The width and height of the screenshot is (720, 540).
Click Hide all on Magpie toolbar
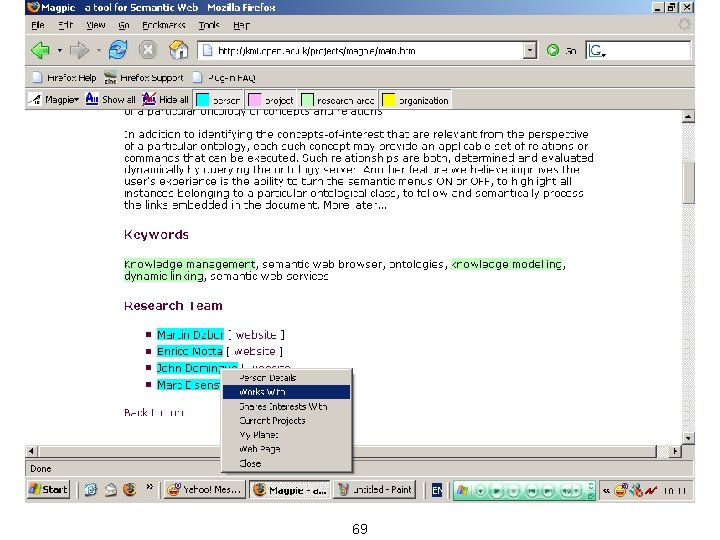click(x=165, y=99)
